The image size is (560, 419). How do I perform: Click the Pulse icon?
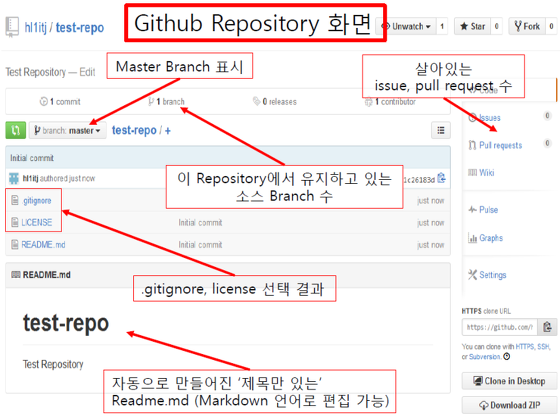(x=472, y=209)
